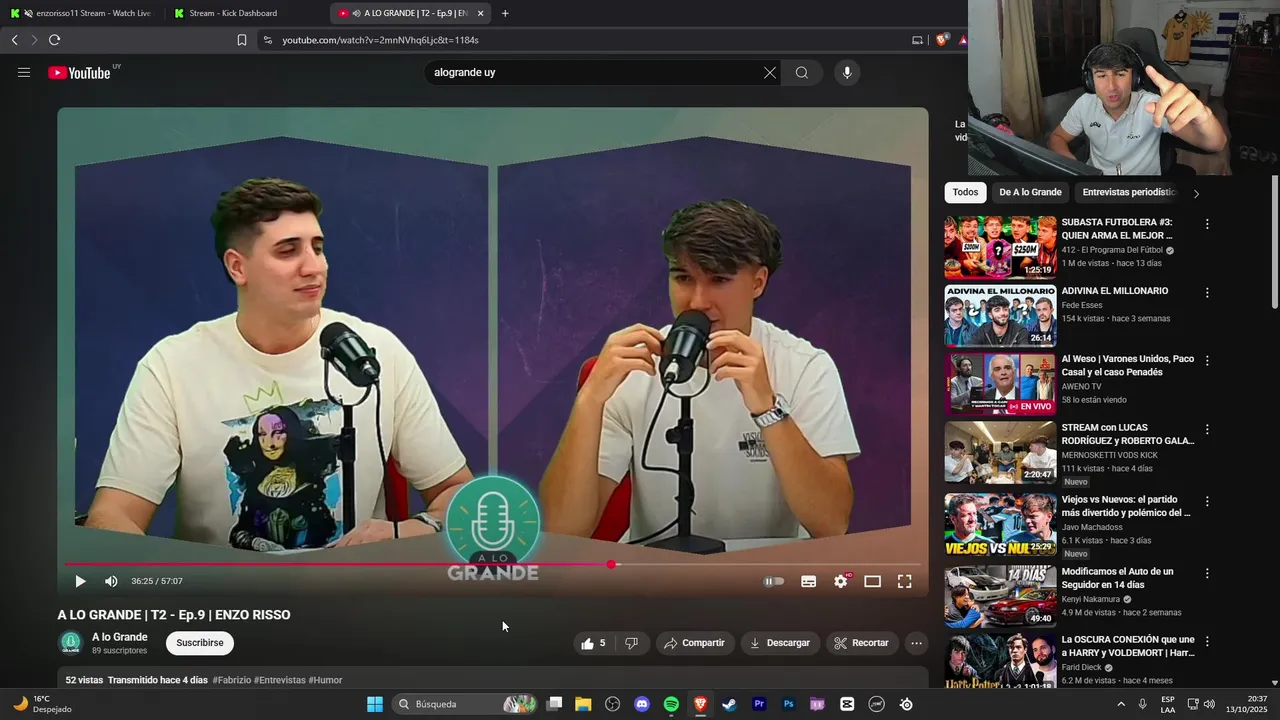Switch to Stream - Kick Dashboard tab
This screenshot has height=720, width=1280.
coord(245,13)
